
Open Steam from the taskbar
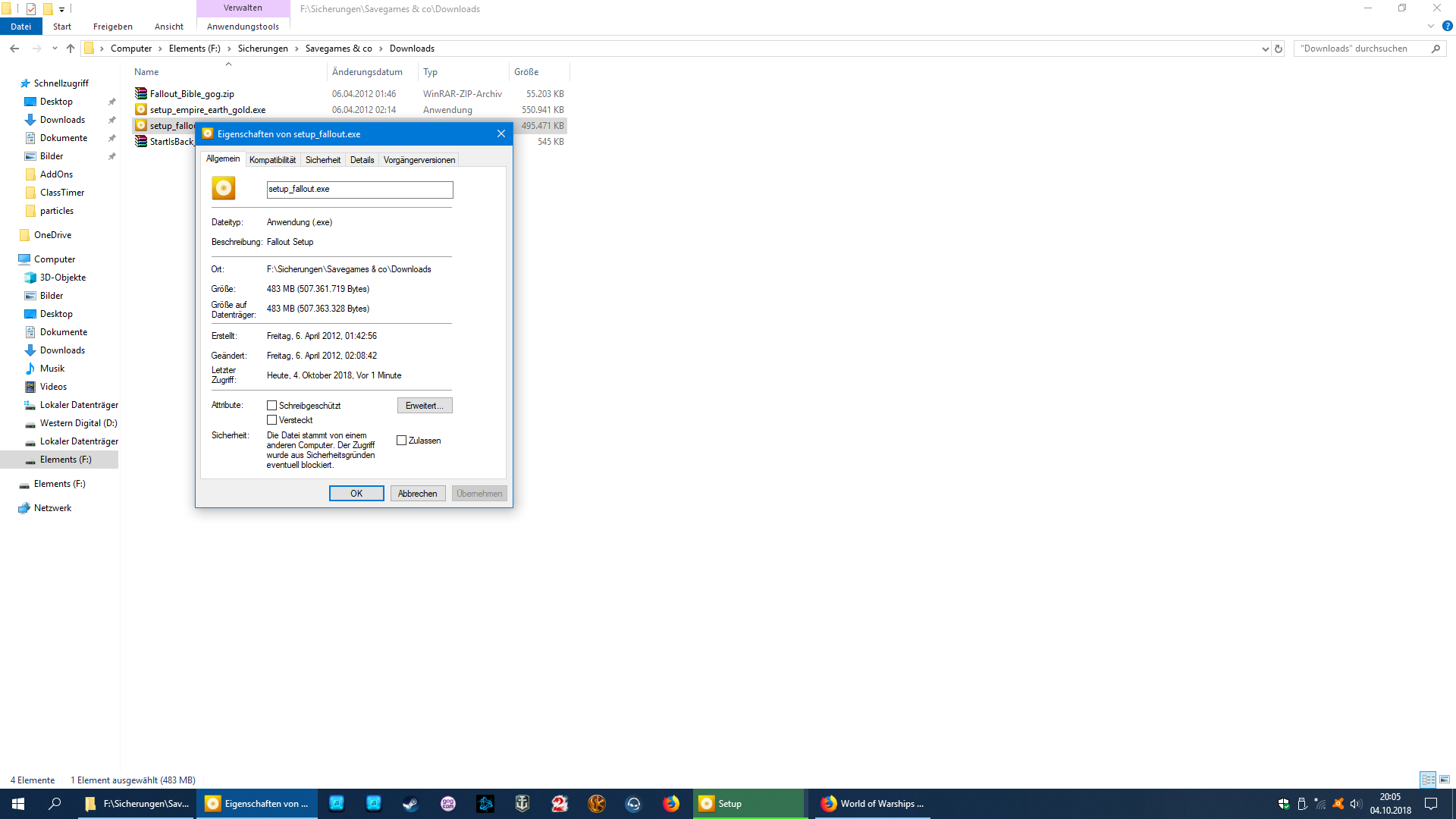(x=410, y=804)
